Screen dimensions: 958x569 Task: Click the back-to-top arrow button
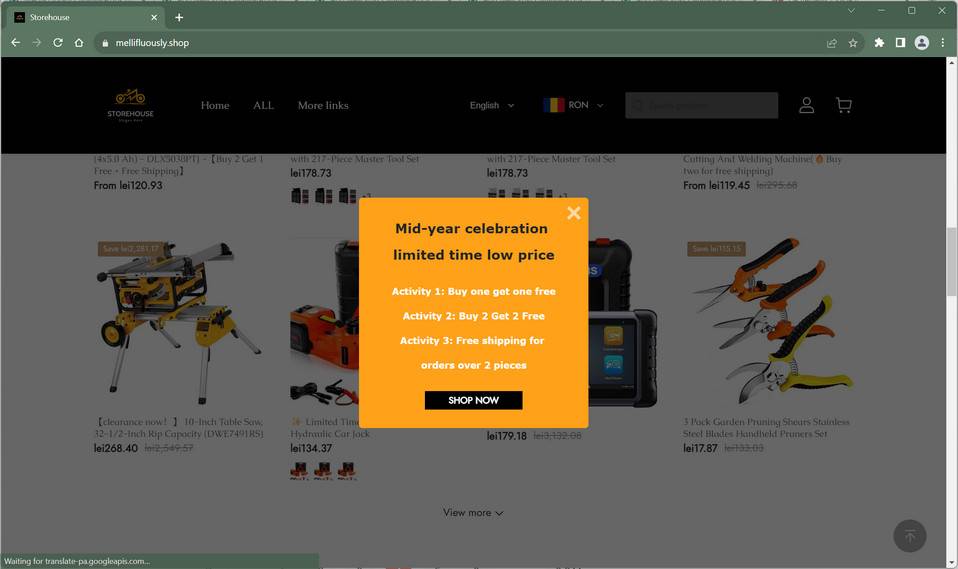click(910, 536)
